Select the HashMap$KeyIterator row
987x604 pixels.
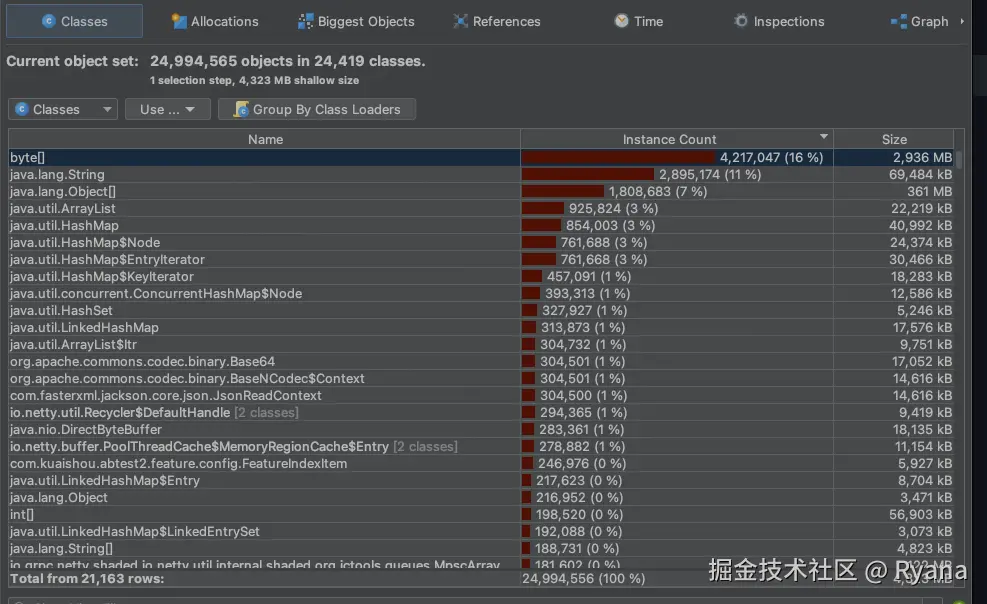[x=482, y=276]
